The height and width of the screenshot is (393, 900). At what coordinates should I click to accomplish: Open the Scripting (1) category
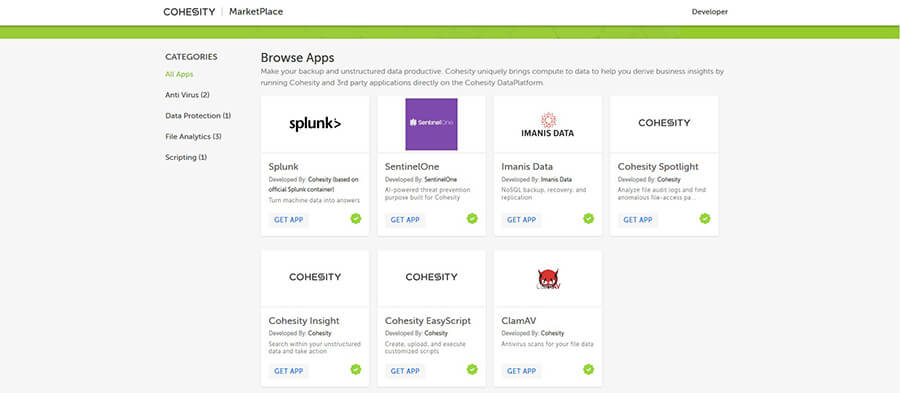pos(186,157)
